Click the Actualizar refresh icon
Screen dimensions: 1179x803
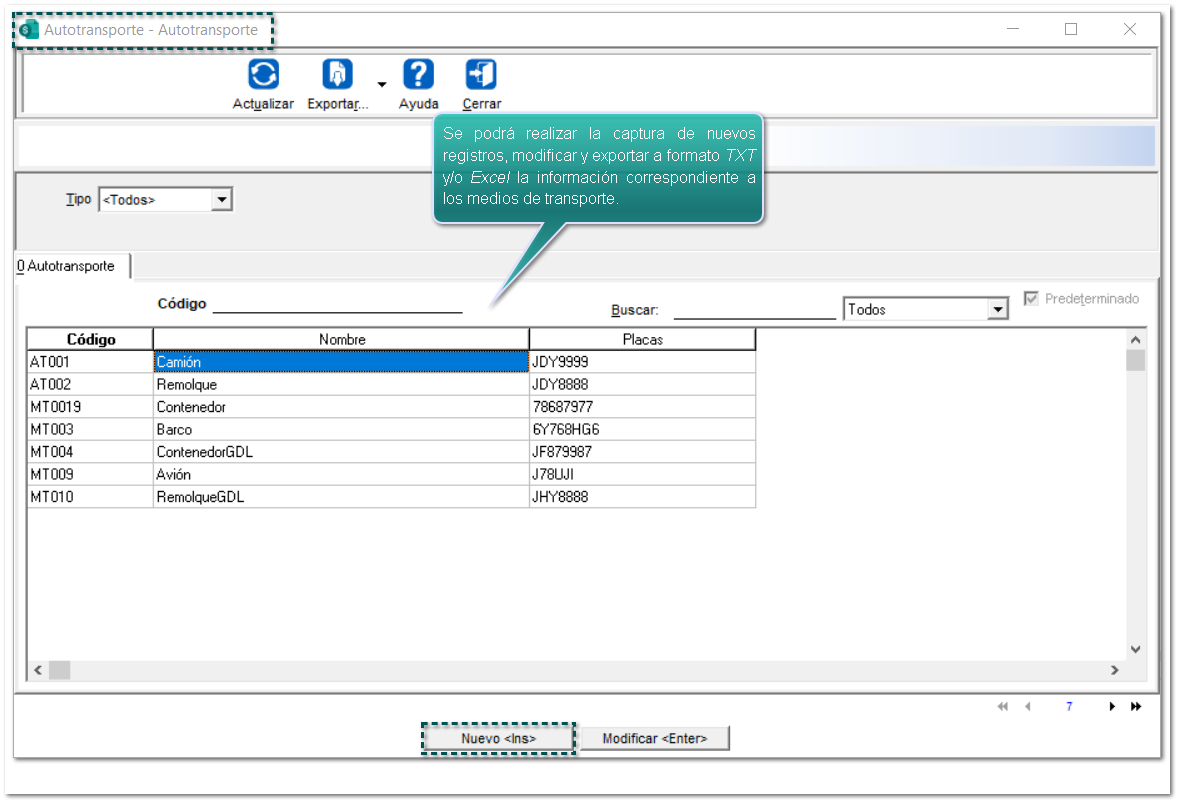click(263, 75)
